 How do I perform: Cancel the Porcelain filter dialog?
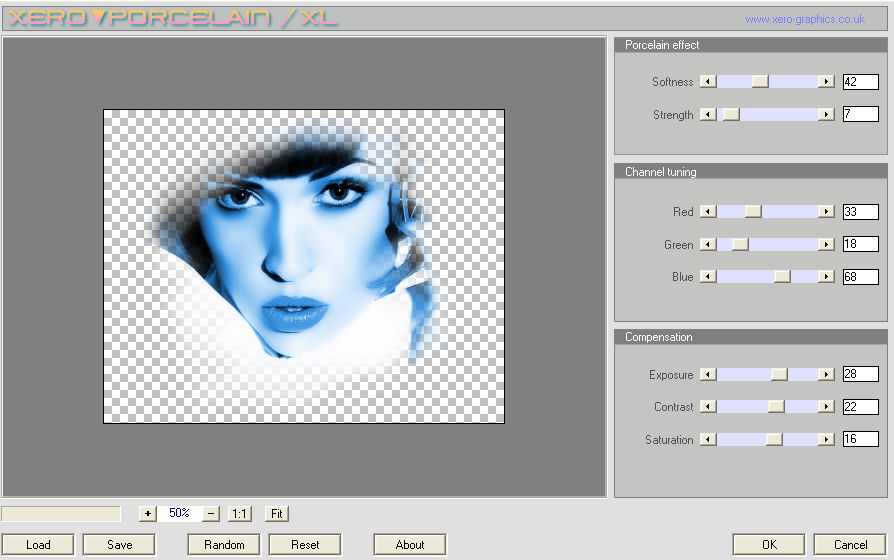tap(850, 545)
